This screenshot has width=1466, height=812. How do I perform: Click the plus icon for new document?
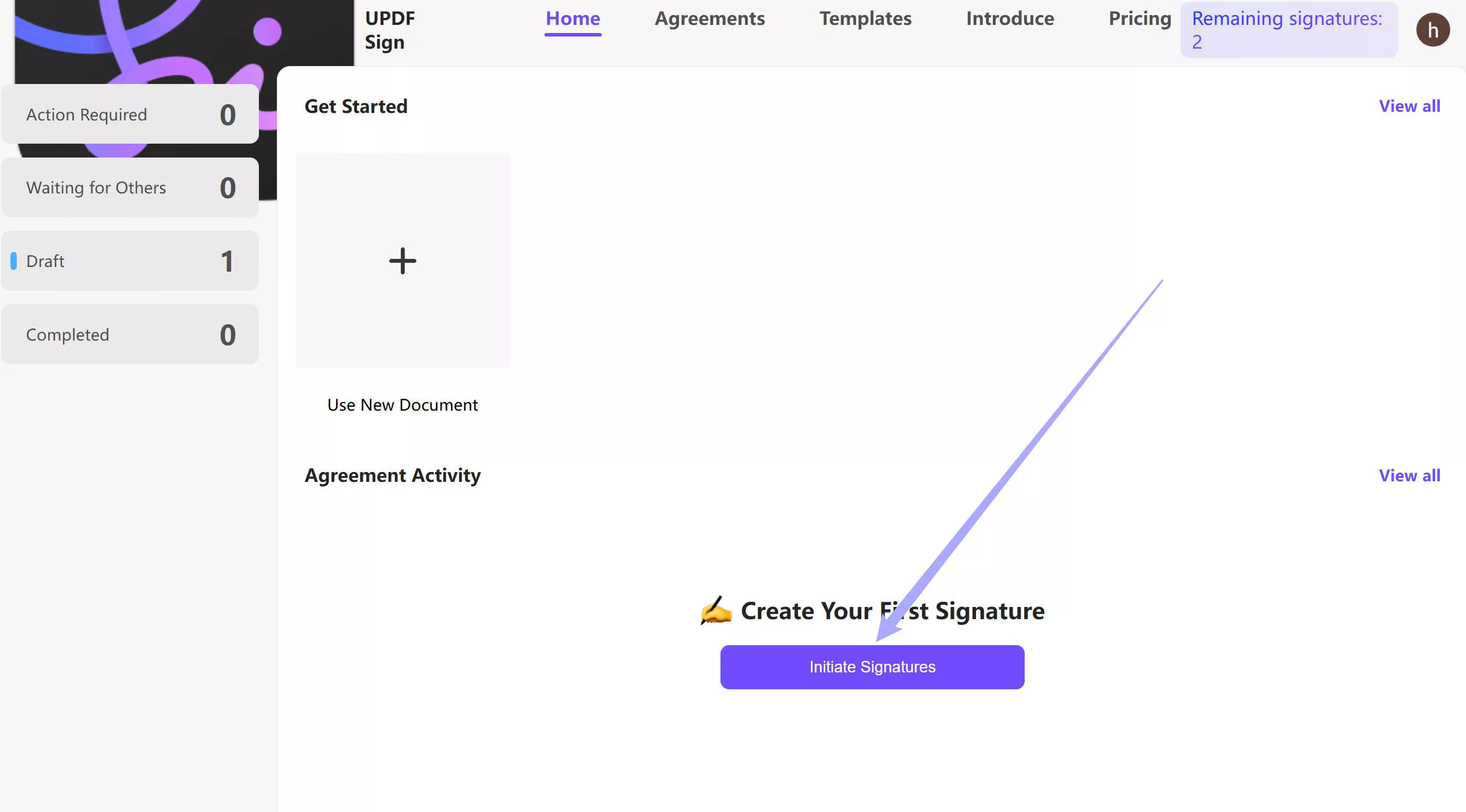(403, 261)
